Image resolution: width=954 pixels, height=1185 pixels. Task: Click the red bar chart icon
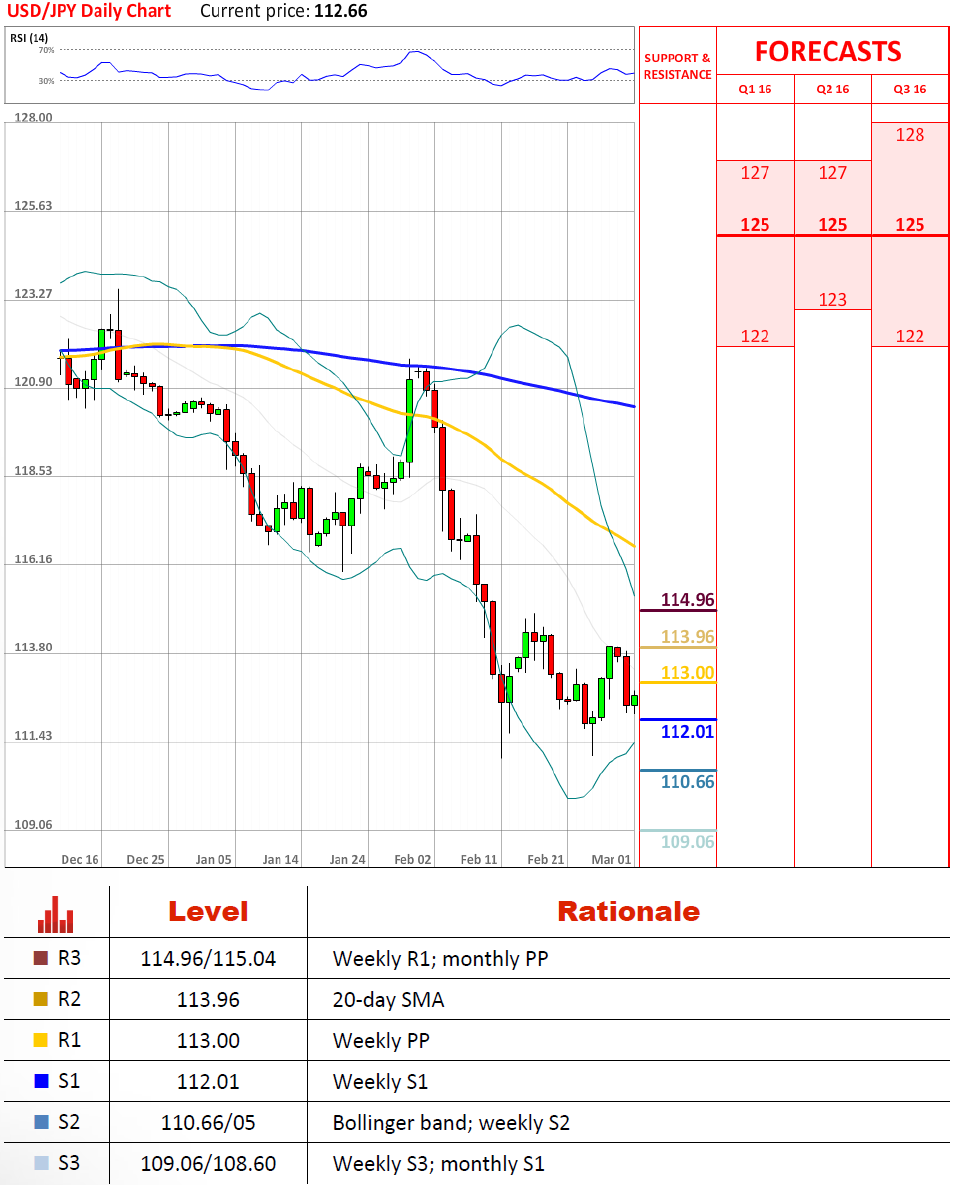(56, 914)
